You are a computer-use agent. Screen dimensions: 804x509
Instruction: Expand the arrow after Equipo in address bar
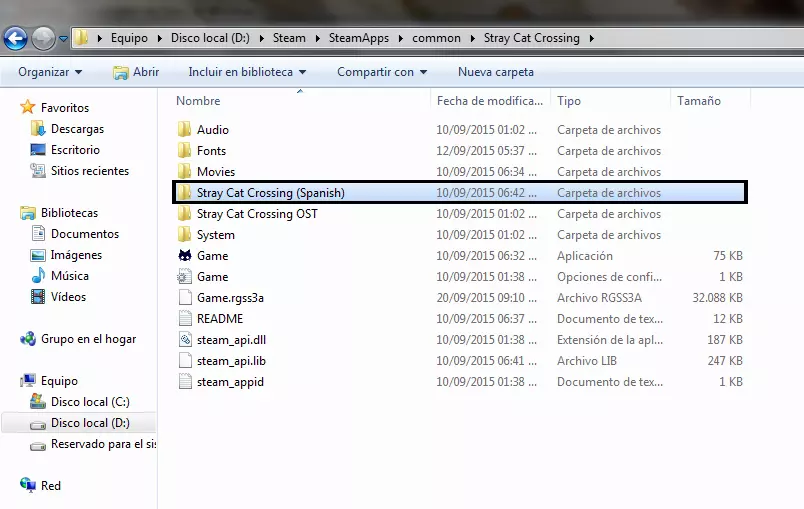[159, 38]
